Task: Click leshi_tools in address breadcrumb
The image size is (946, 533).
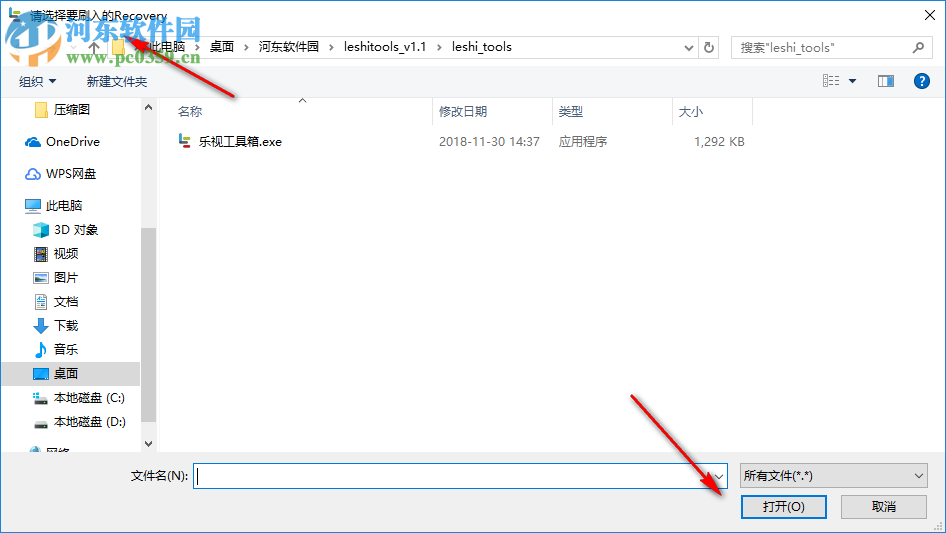Action: click(x=481, y=47)
